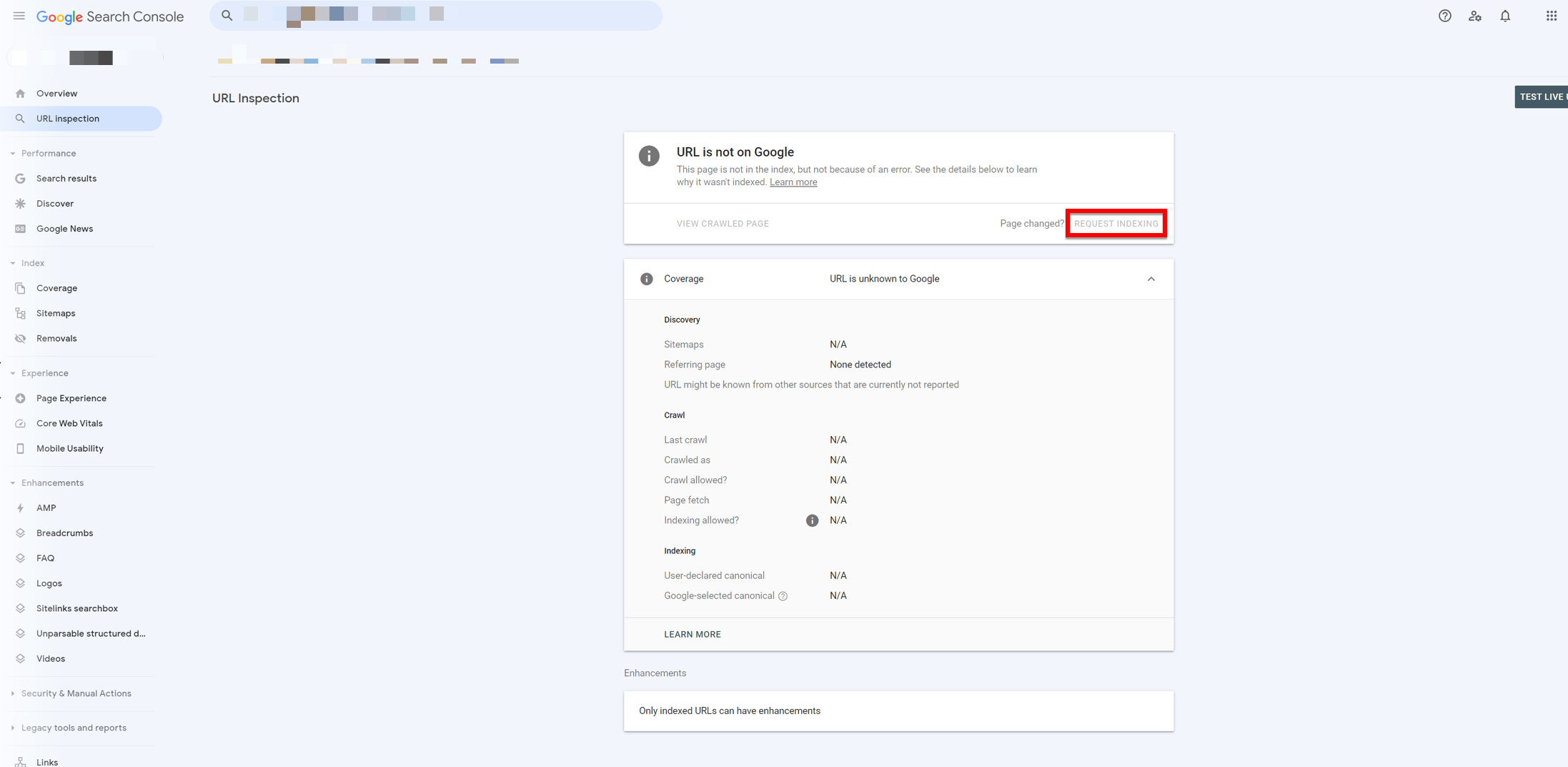Click the Google News sidebar icon

[x=20, y=228]
